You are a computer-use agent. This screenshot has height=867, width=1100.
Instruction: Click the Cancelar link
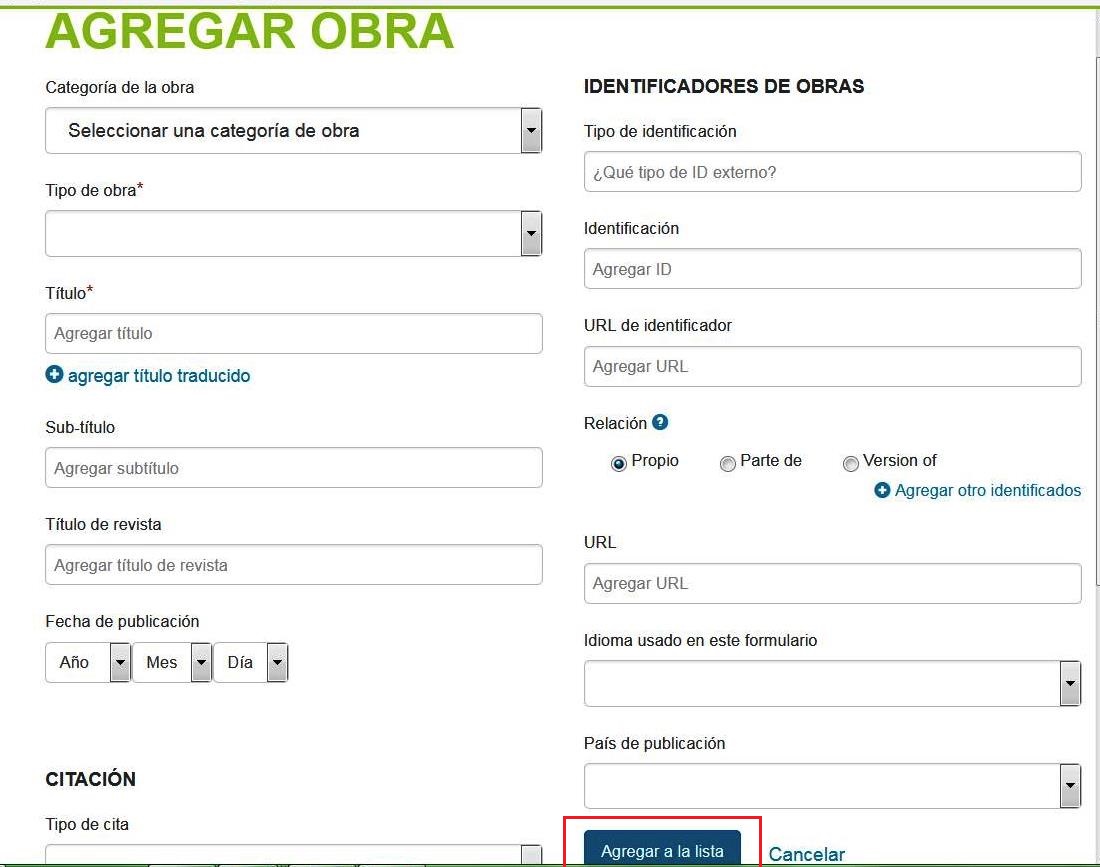coord(806,854)
